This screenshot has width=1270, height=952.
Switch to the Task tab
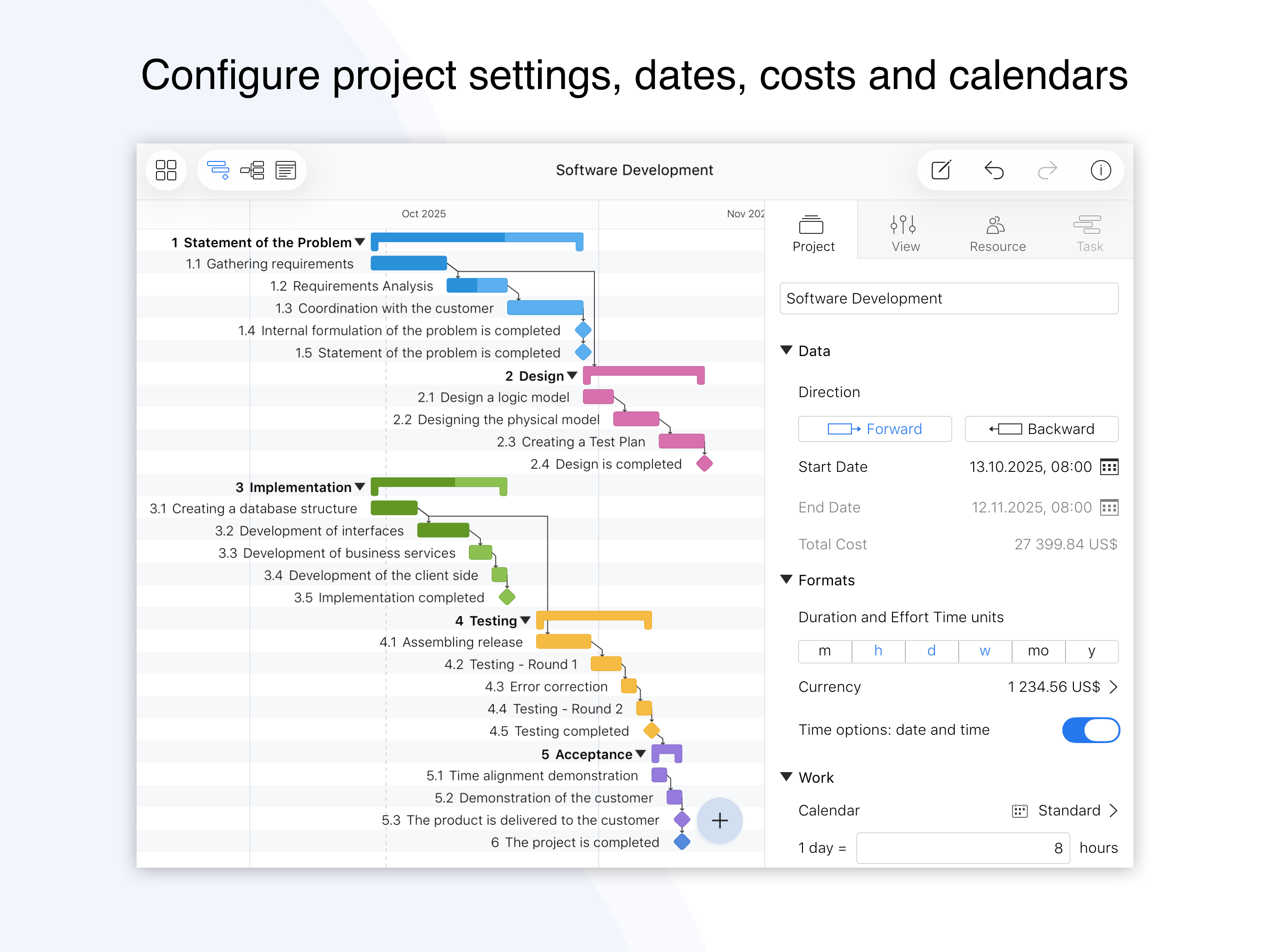tap(1089, 233)
